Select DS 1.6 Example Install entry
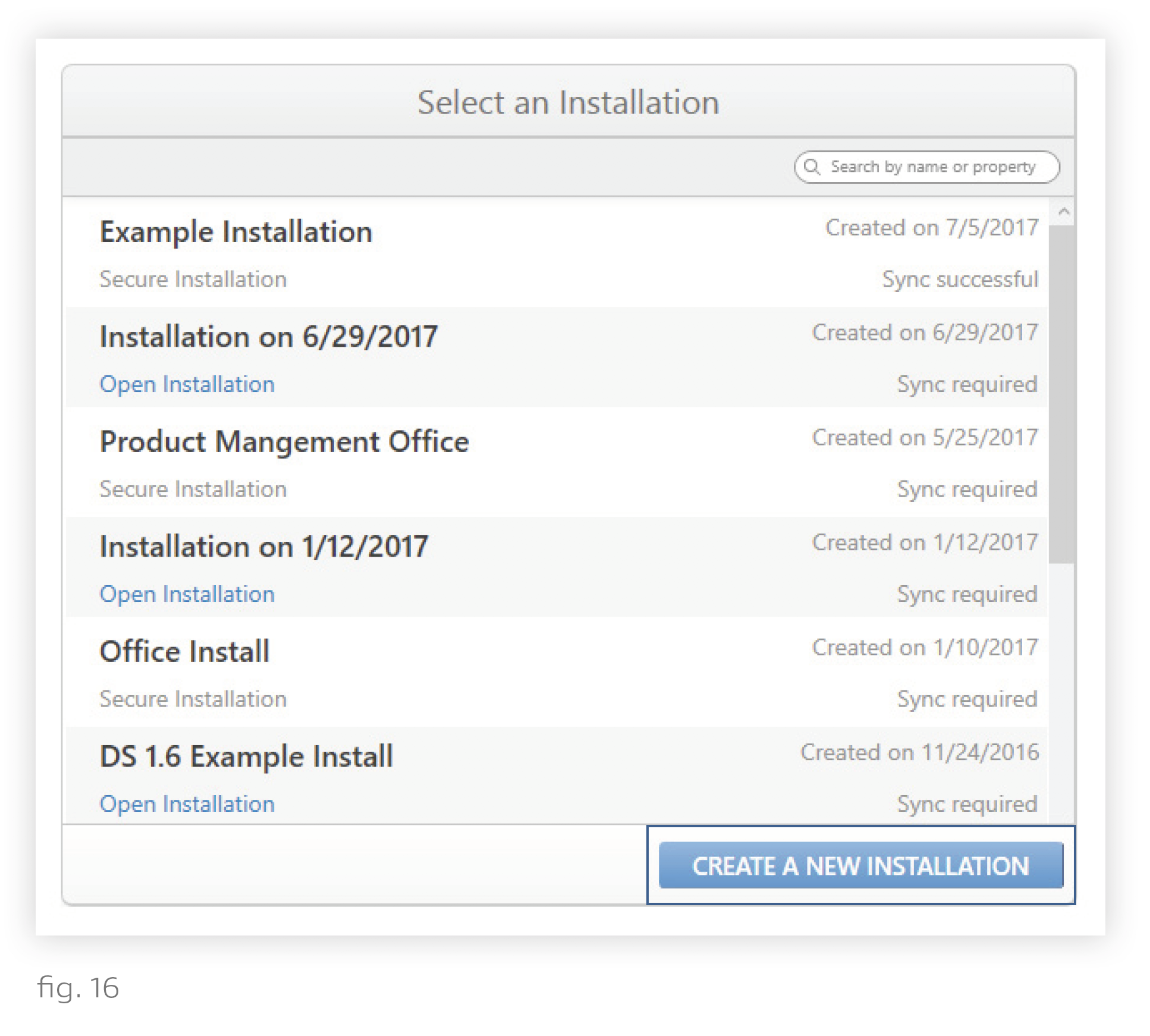This screenshot has width=1150, height=1036. point(557,776)
